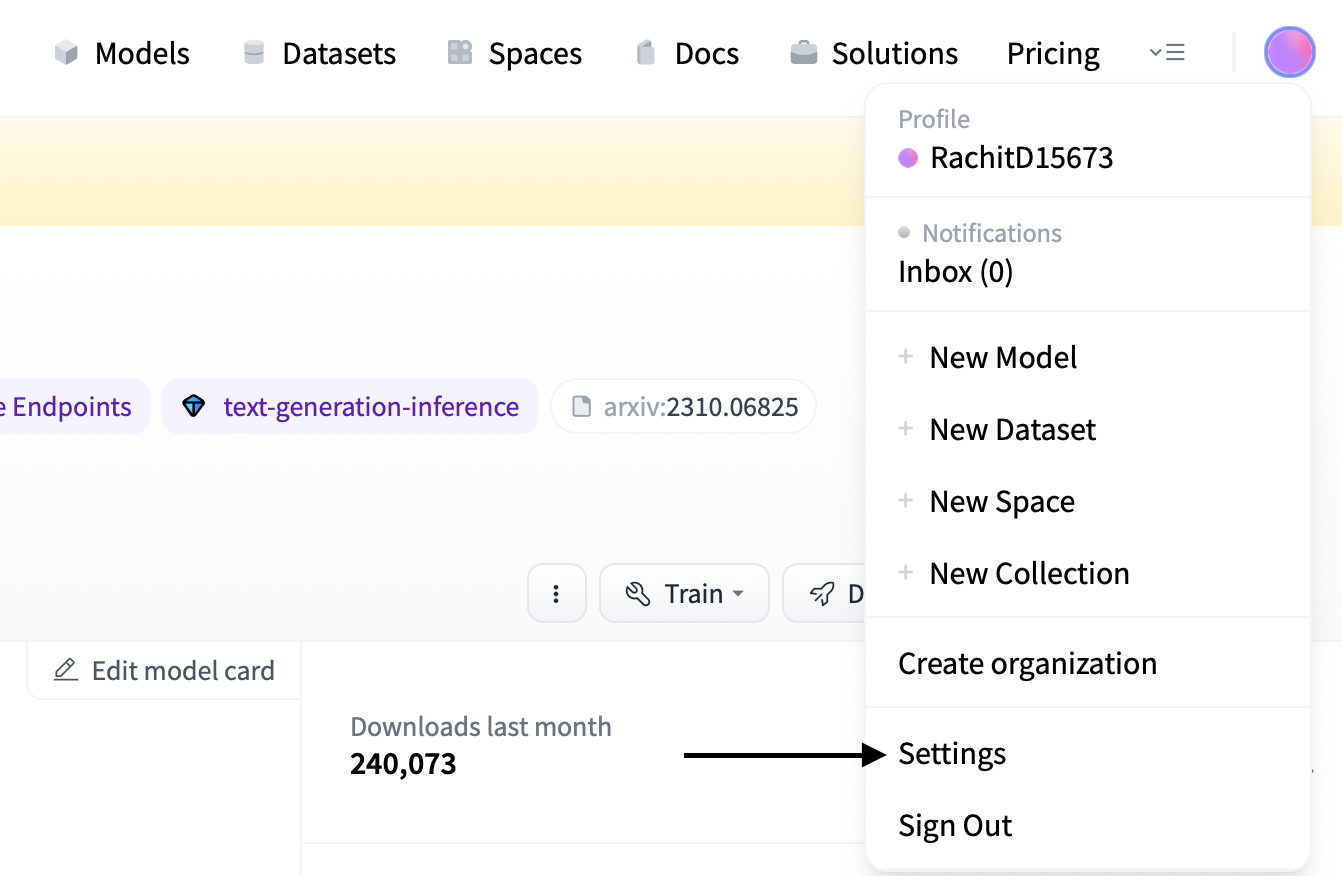This screenshot has height=876, width=1342.
Task: Click the Models cube icon
Action: [66, 53]
